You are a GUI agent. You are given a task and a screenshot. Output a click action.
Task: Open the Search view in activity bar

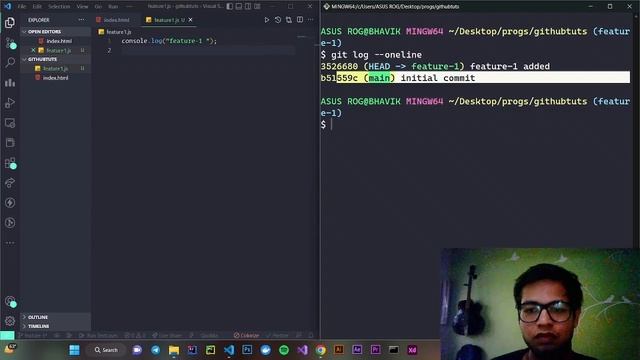pos(10,62)
